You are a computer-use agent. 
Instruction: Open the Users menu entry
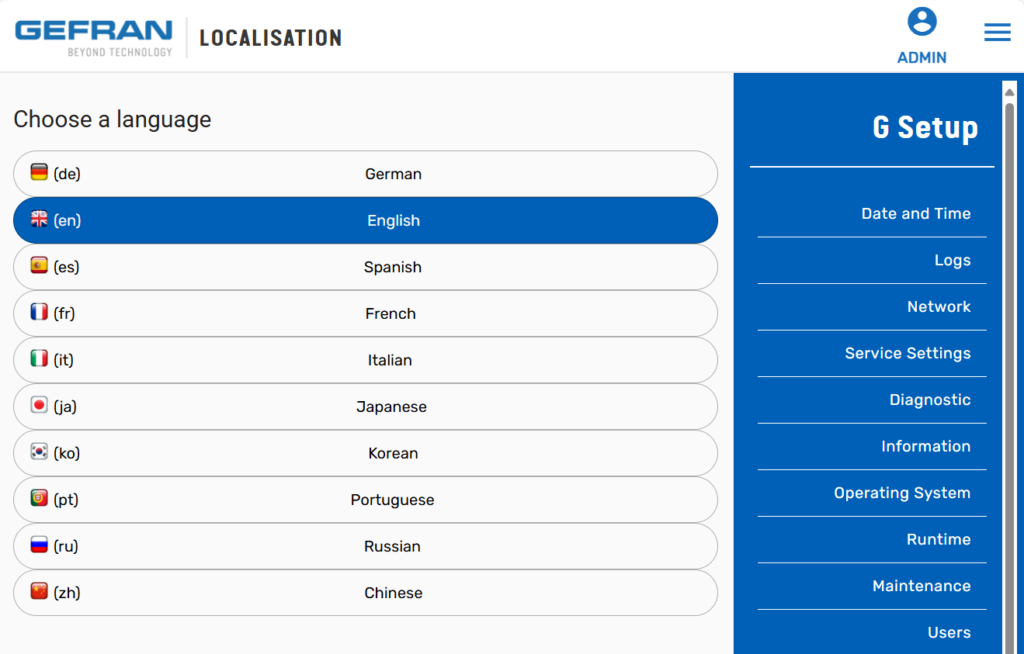949,632
